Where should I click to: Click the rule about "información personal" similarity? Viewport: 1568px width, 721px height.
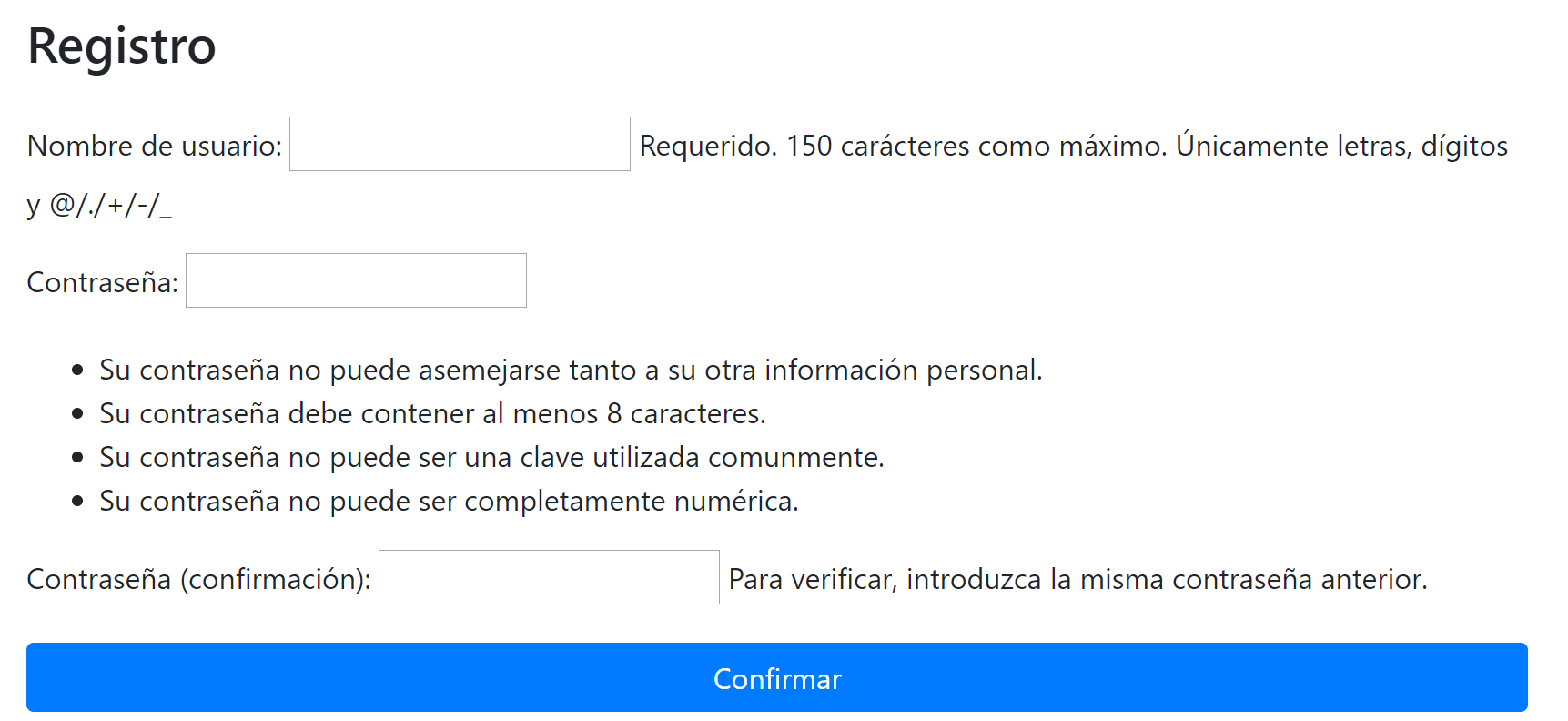[571, 370]
